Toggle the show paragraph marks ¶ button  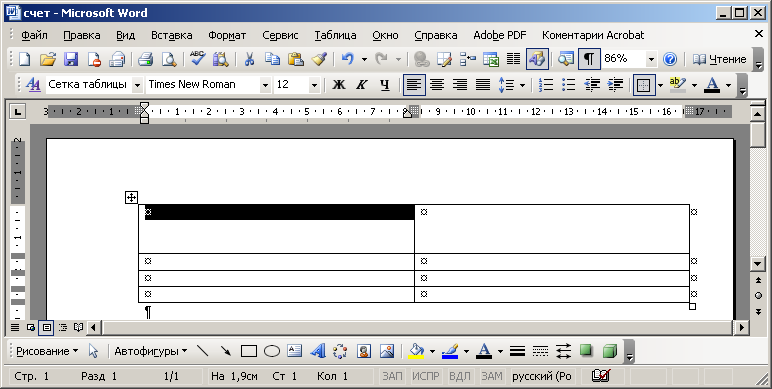(x=589, y=59)
